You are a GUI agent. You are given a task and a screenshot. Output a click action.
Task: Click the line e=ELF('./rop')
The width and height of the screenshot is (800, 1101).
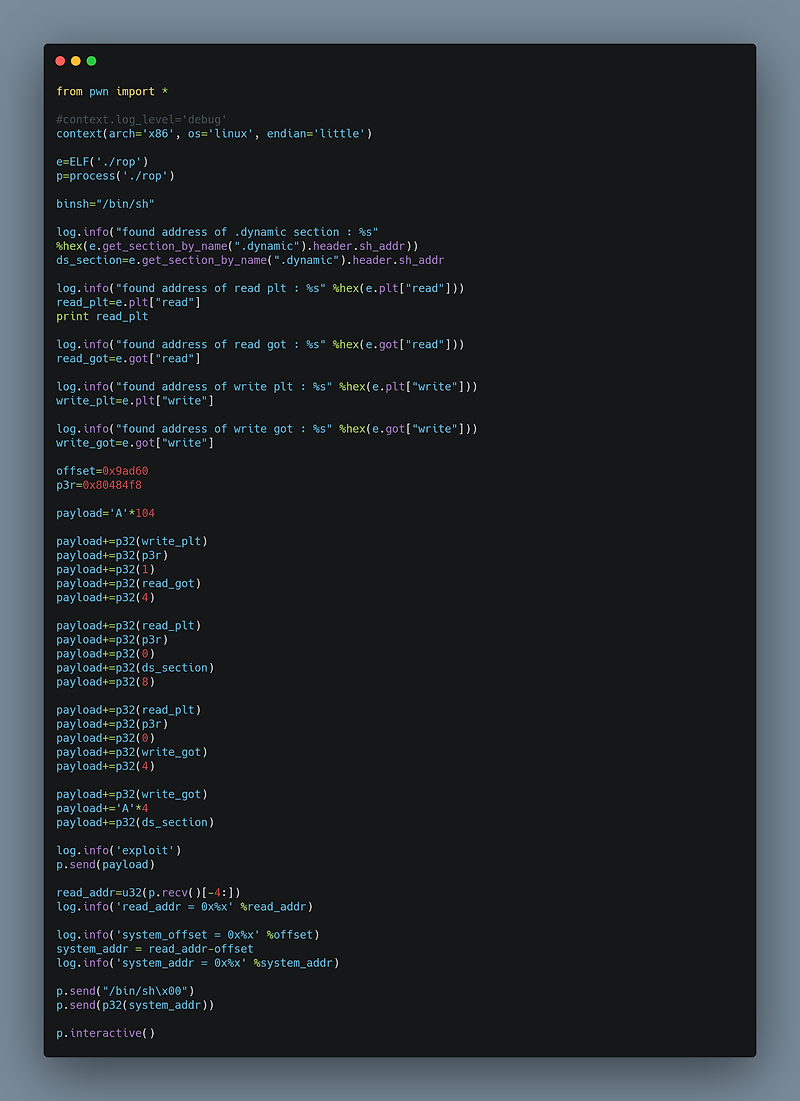click(x=103, y=161)
